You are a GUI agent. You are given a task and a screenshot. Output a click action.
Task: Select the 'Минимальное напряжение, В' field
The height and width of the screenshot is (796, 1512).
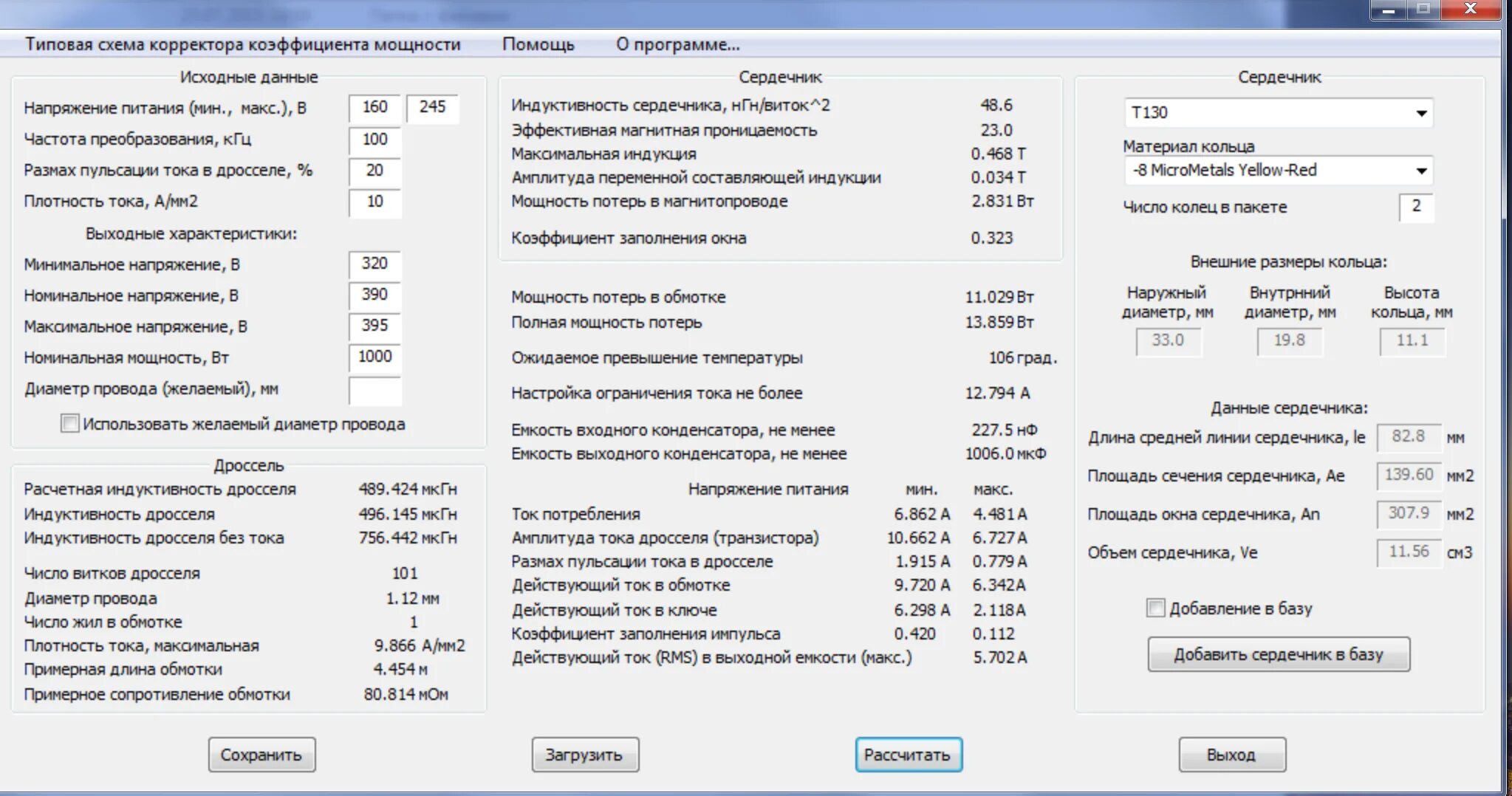[x=375, y=264]
